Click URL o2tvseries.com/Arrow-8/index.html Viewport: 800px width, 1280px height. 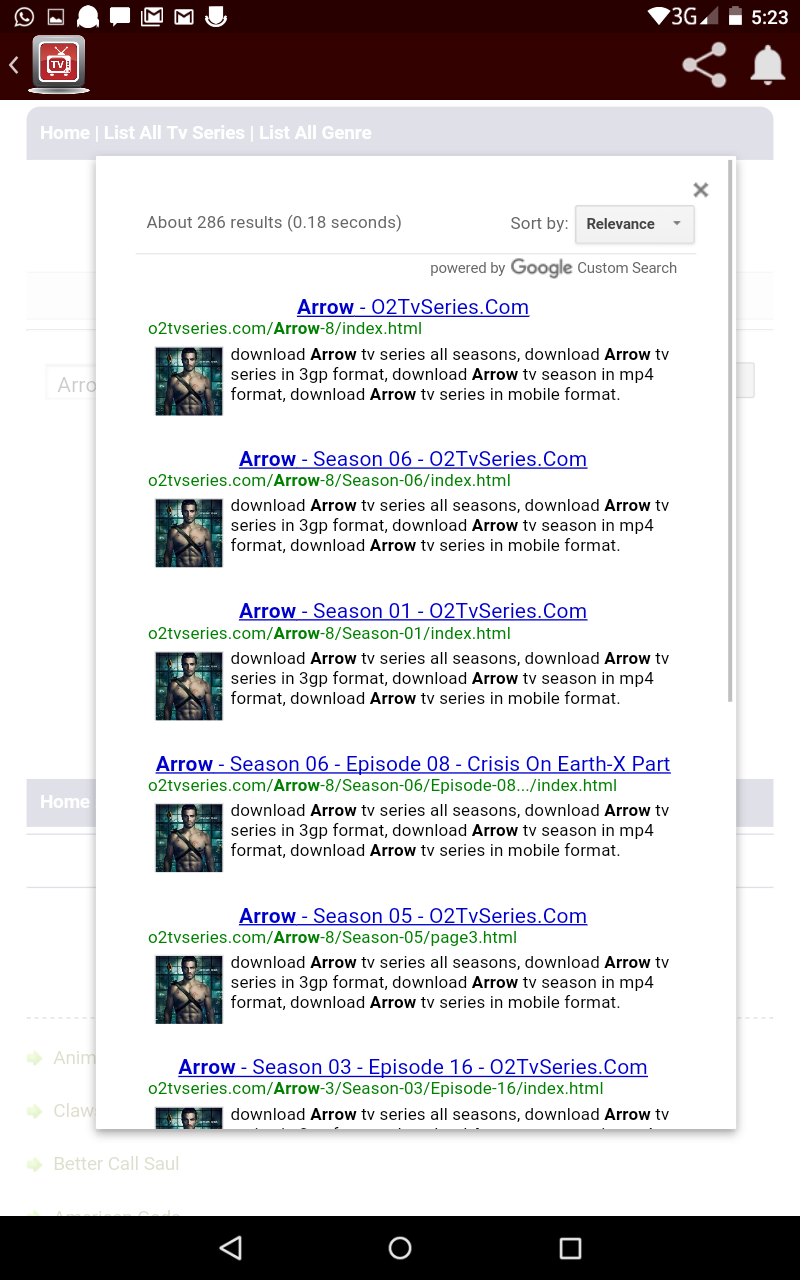(285, 329)
